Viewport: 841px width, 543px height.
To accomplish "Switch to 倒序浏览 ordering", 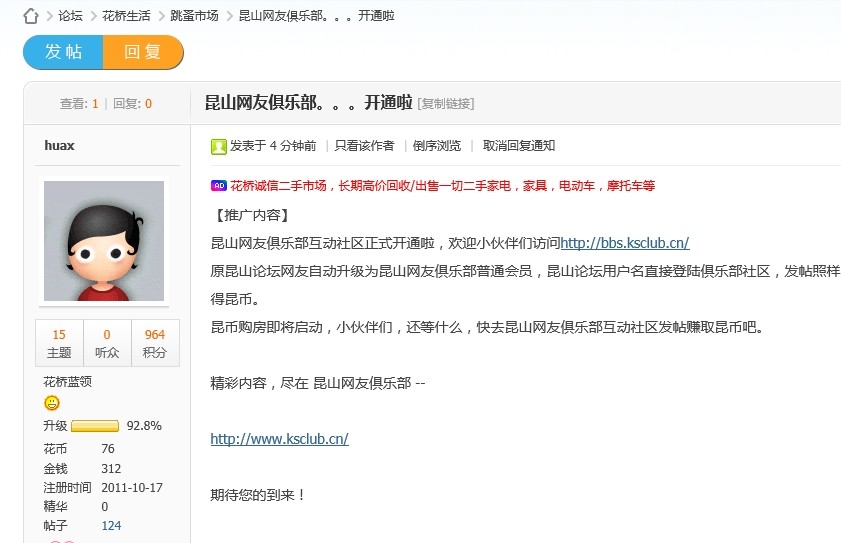I will click(x=437, y=146).
